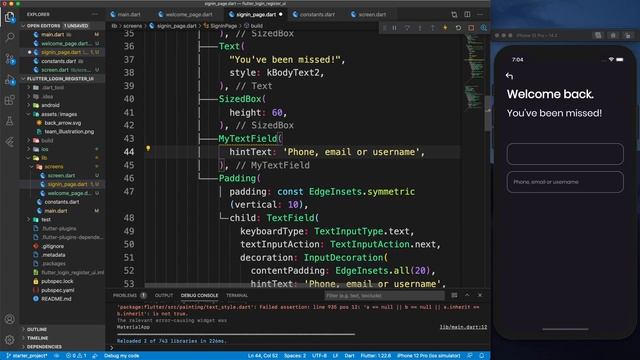Click Step Over in debug toolbar
Image resolution: width=640 pixels, height=360 pixels.
407,28
